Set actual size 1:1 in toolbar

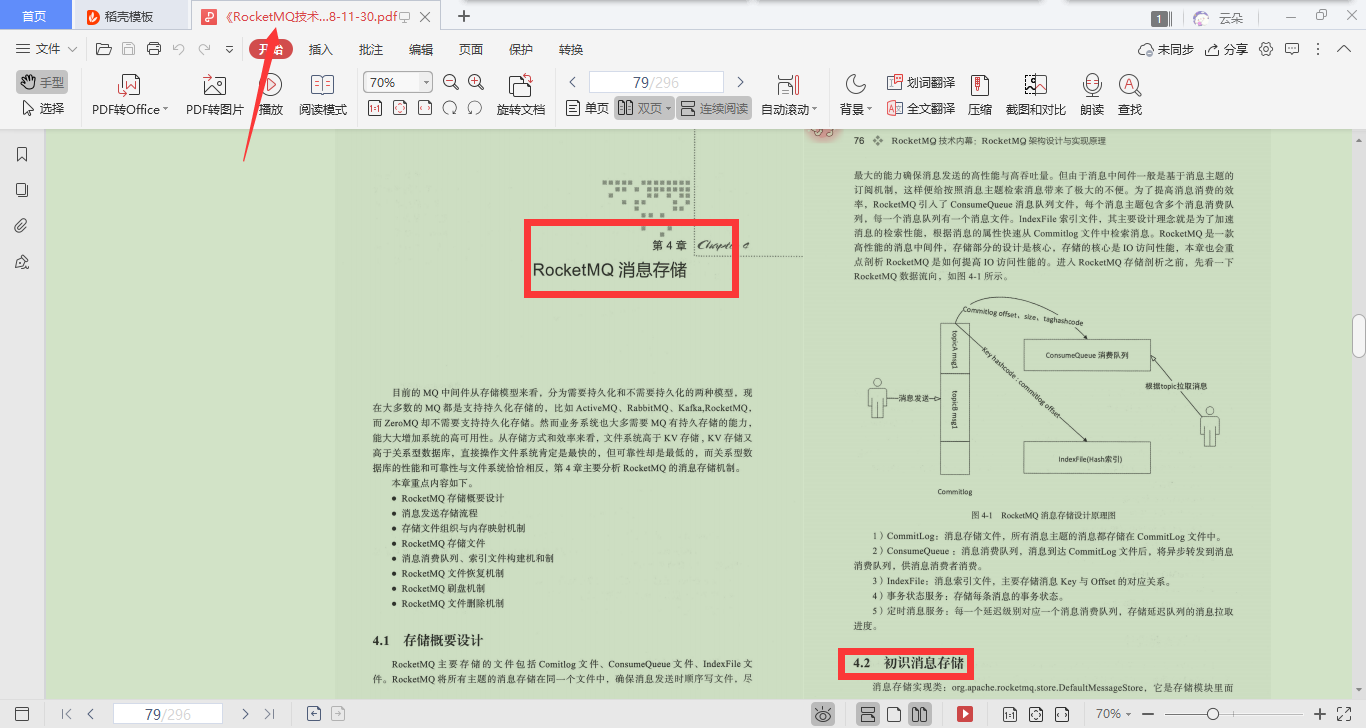(x=375, y=108)
